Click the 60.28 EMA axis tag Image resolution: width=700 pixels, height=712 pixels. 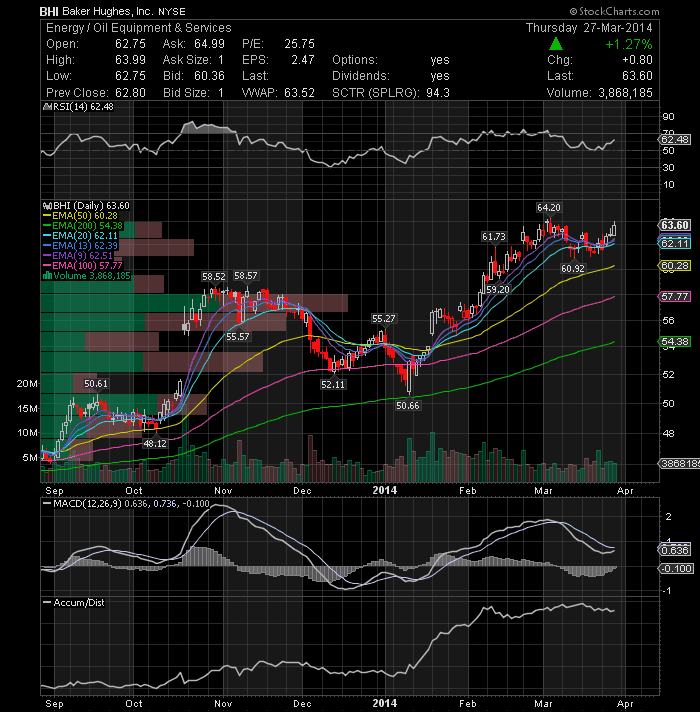[675, 266]
